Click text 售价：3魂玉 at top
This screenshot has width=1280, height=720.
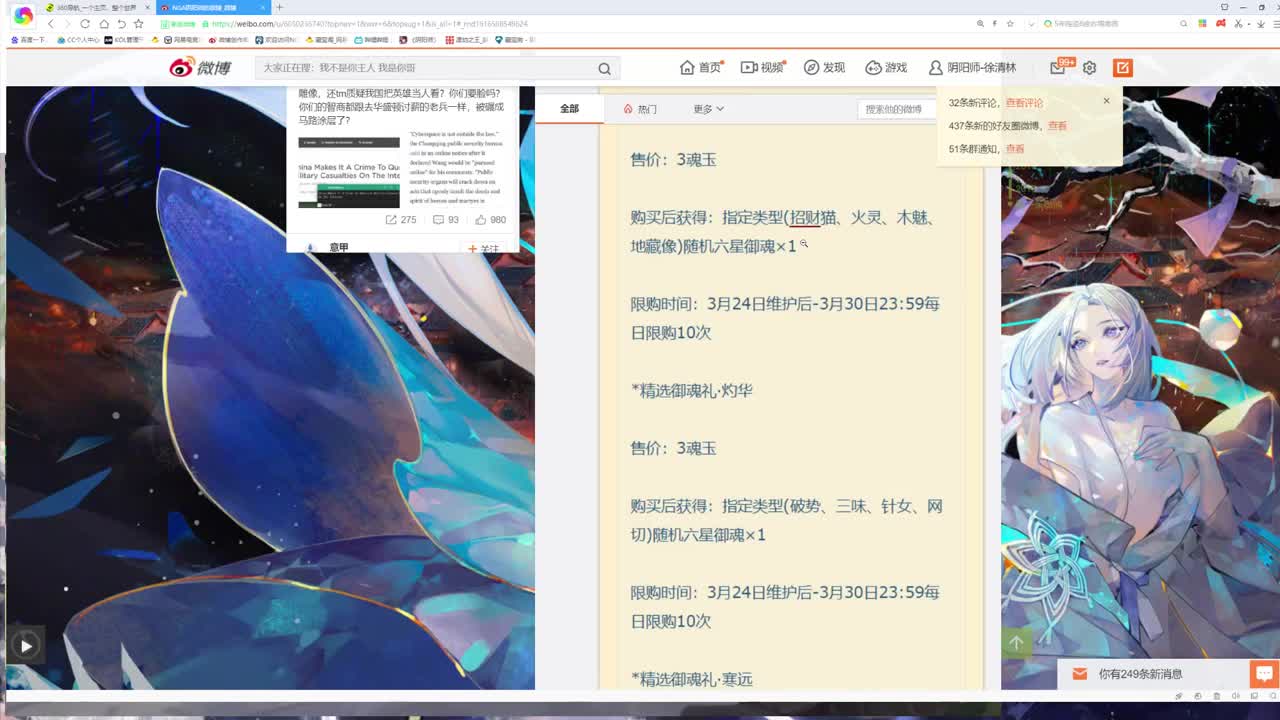click(x=673, y=159)
